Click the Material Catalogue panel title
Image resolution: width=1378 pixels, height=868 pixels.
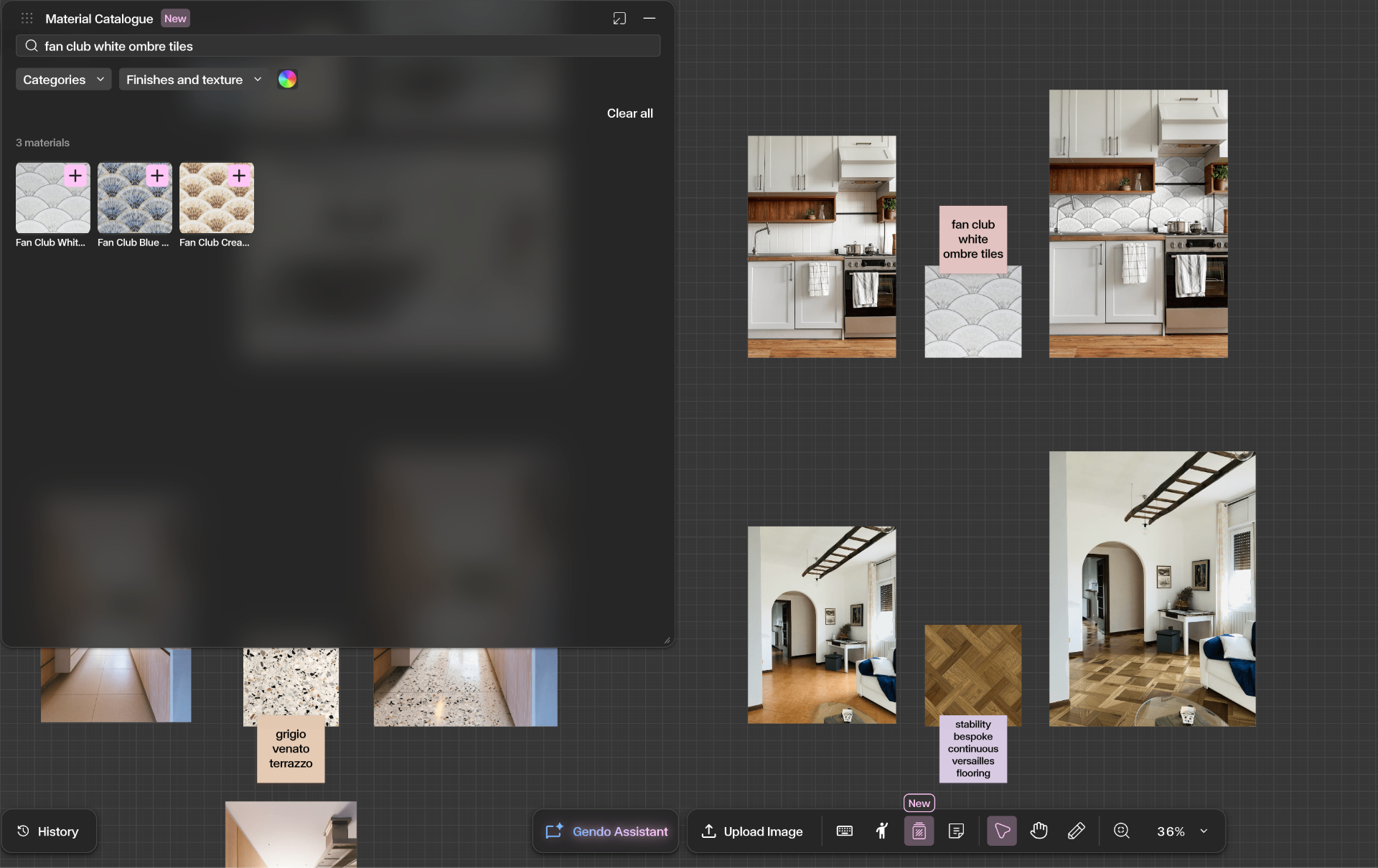pyautogui.click(x=99, y=19)
